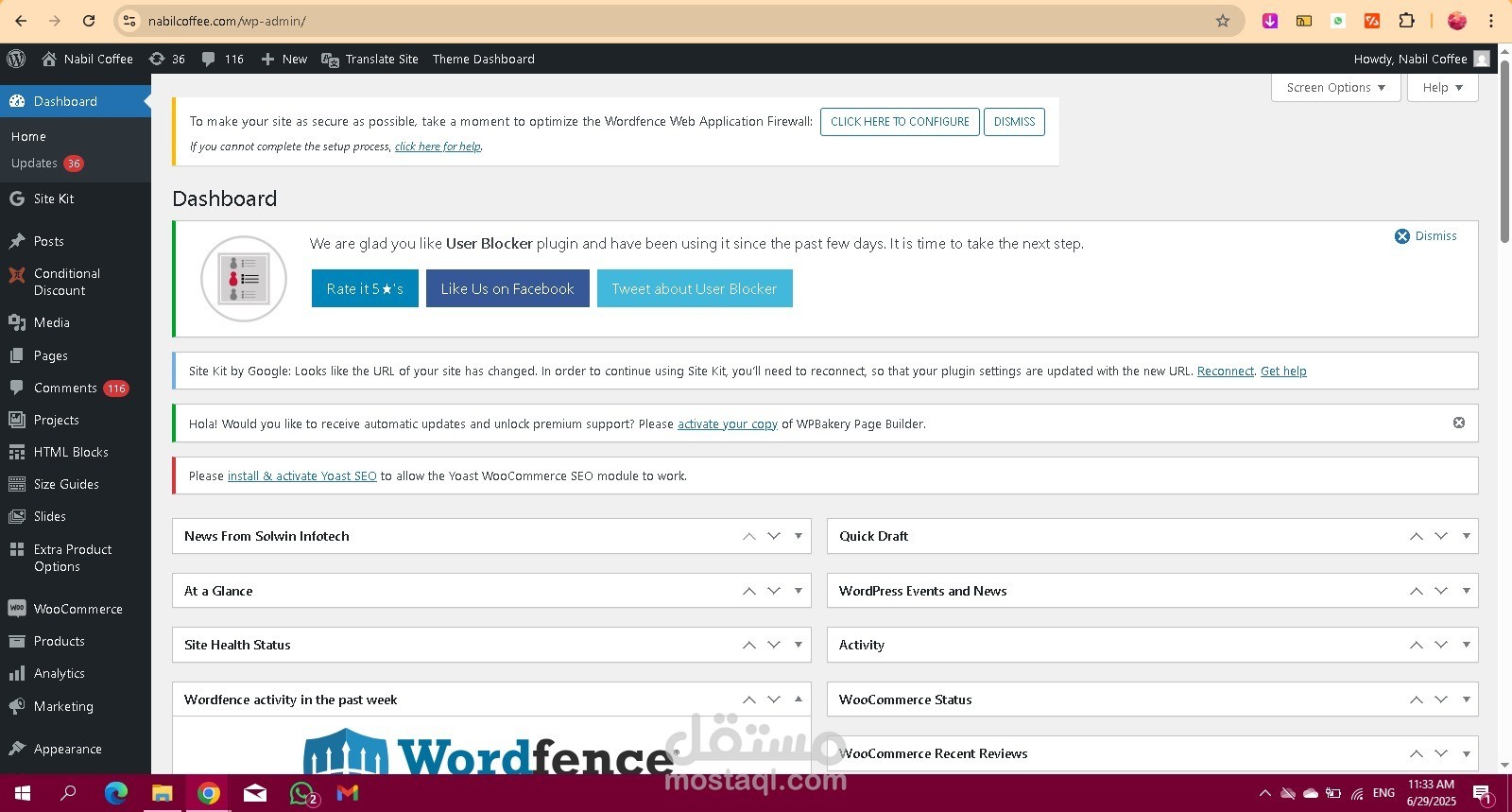Toggle the At a Glance panel
Image resolution: width=1512 pixels, height=812 pixels.
799,591
